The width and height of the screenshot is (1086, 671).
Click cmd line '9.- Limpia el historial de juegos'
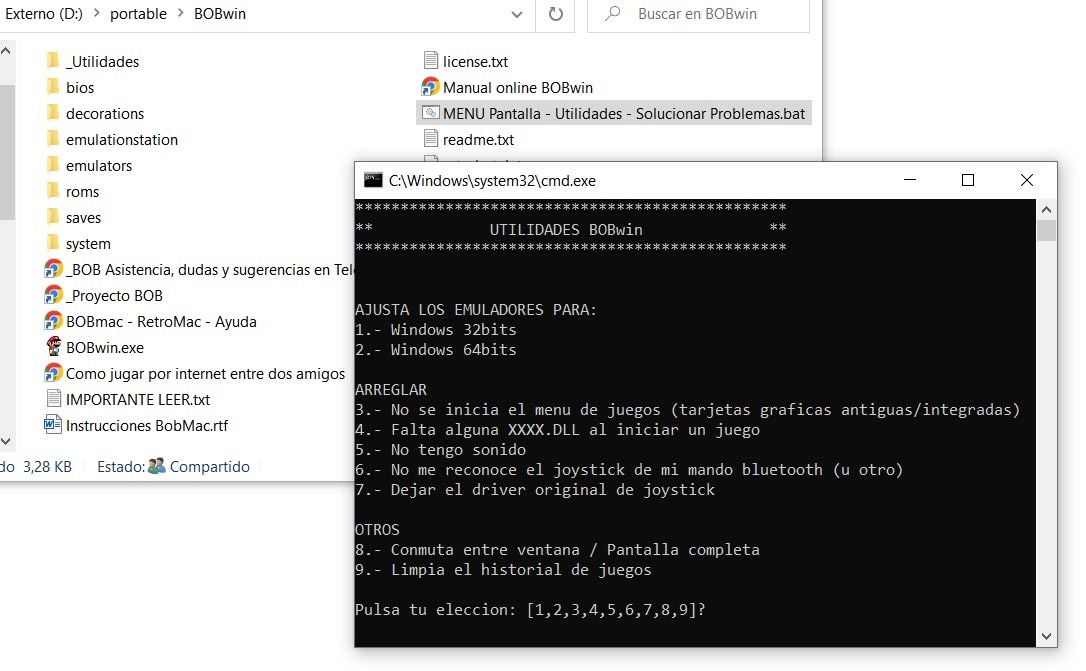504,569
